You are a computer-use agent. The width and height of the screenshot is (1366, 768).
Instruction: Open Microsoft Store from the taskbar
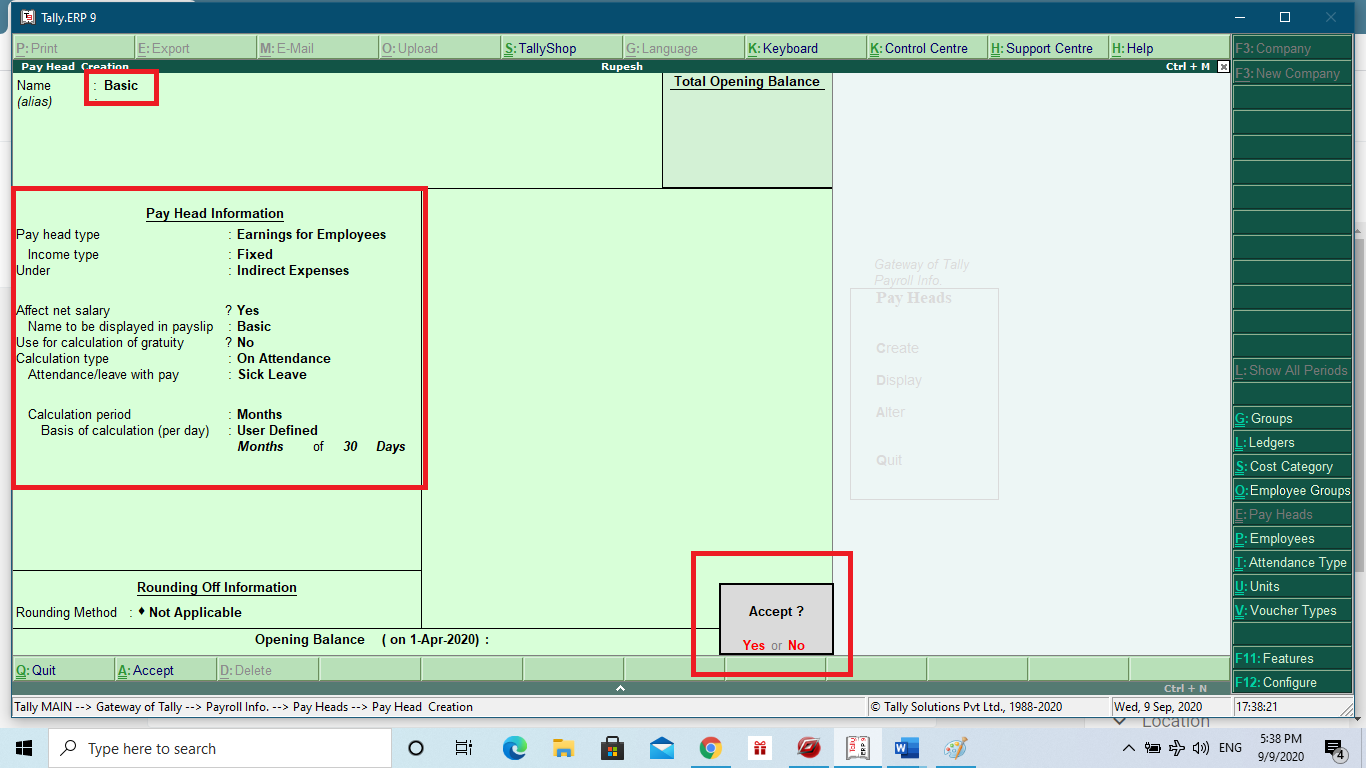point(612,748)
